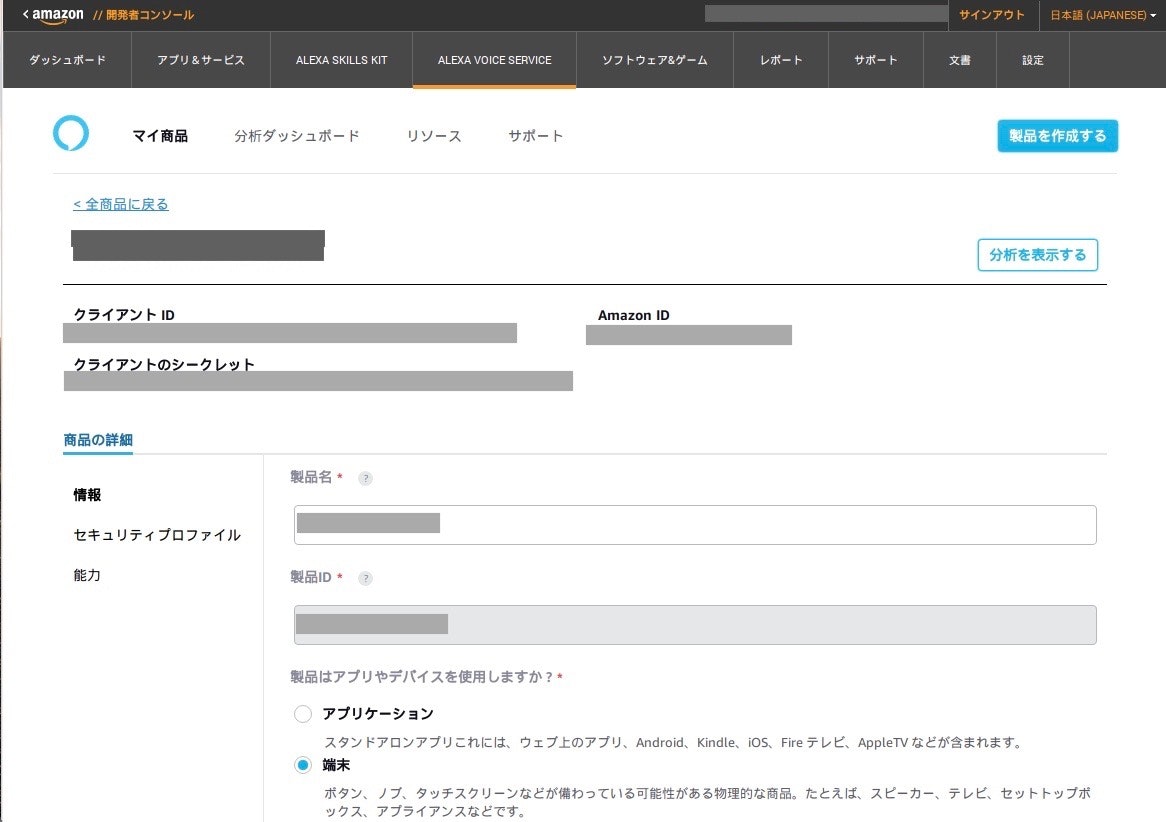This screenshot has width=1166, height=822.
Task: Go to マイ商品 section
Action: 160,136
